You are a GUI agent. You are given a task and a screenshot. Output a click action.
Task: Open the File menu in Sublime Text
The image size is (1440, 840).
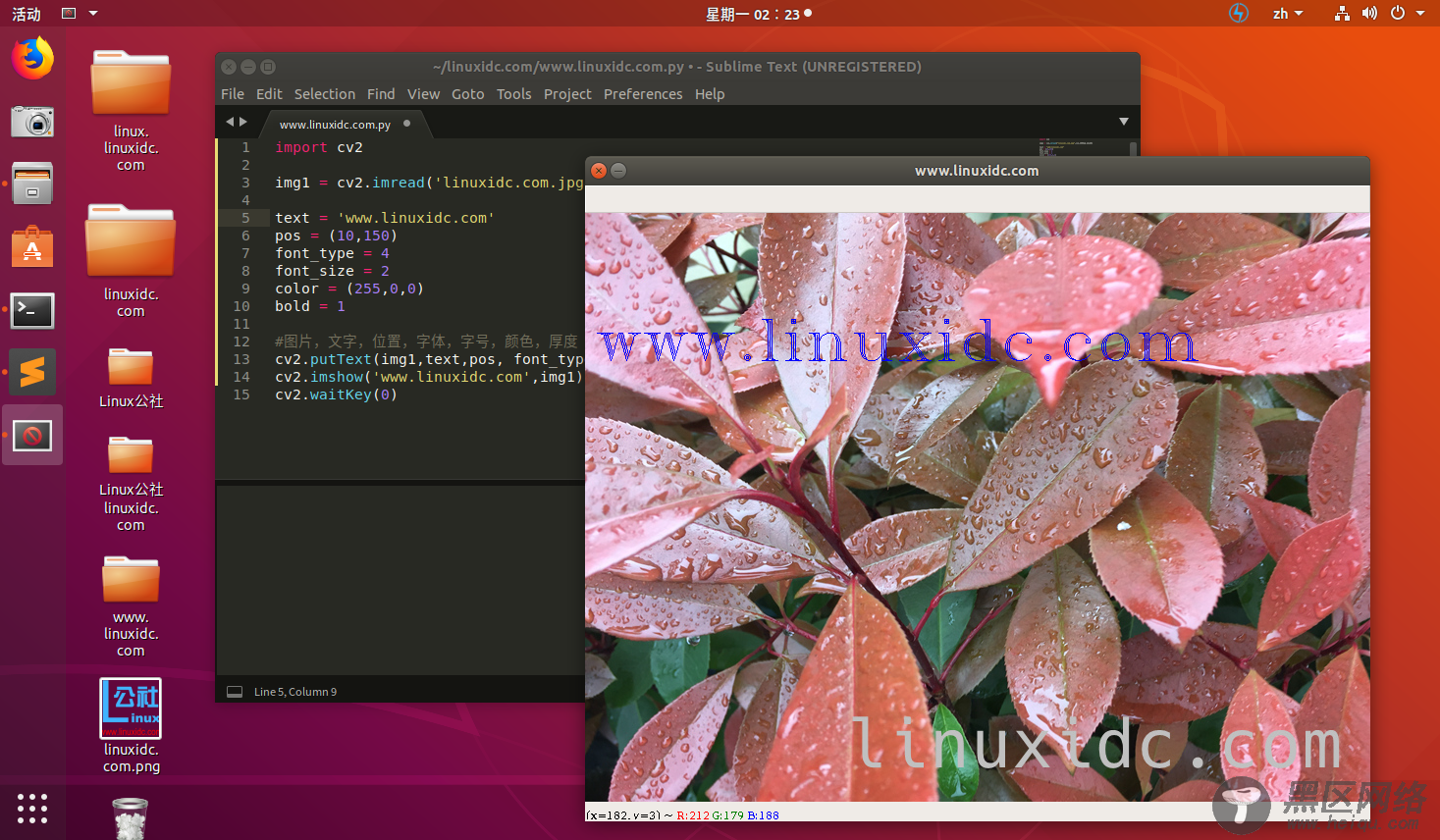pyautogui.click(x=233, y=94)
